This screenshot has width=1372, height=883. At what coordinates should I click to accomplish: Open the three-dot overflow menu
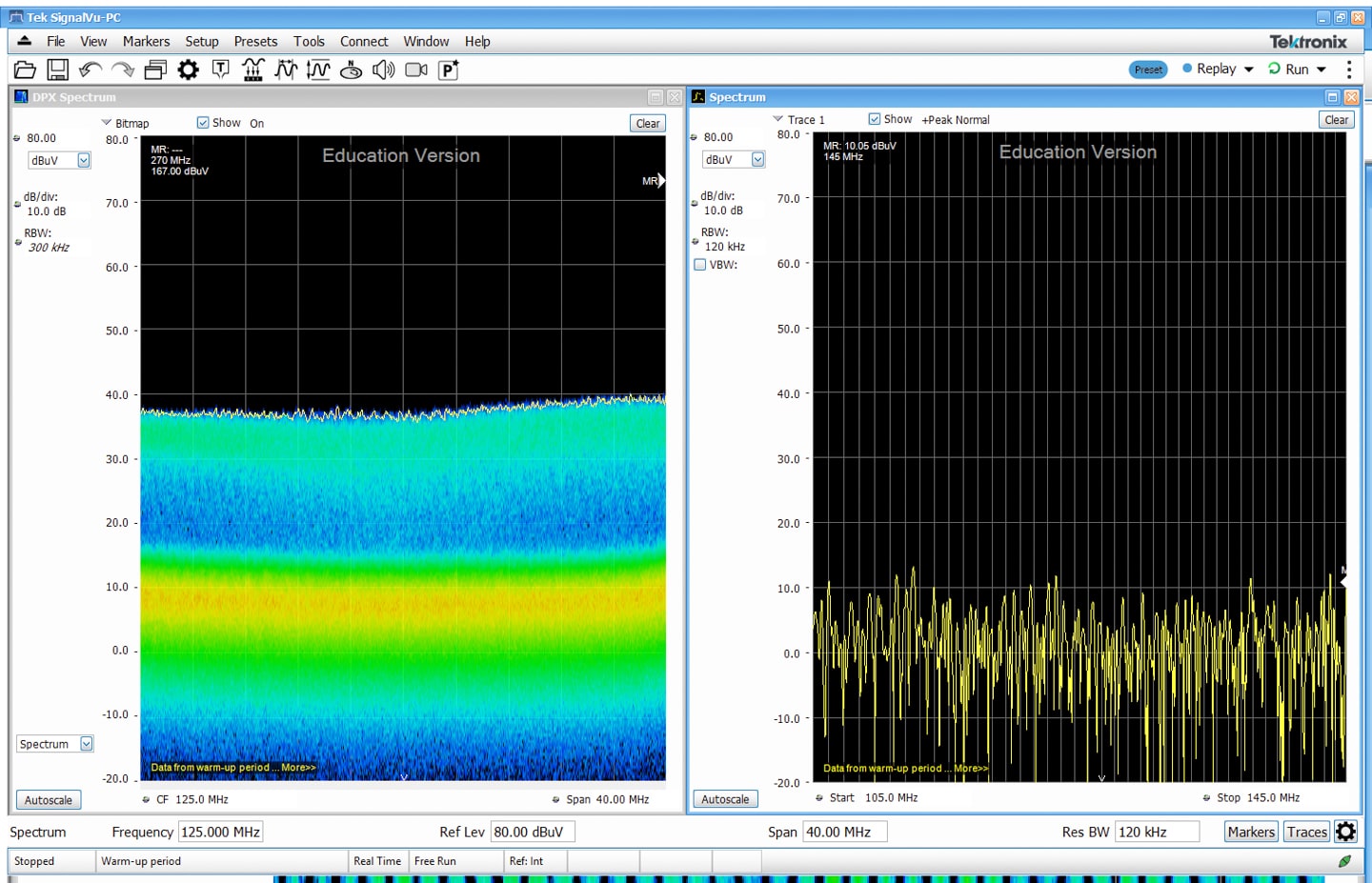click(1349, 70)
